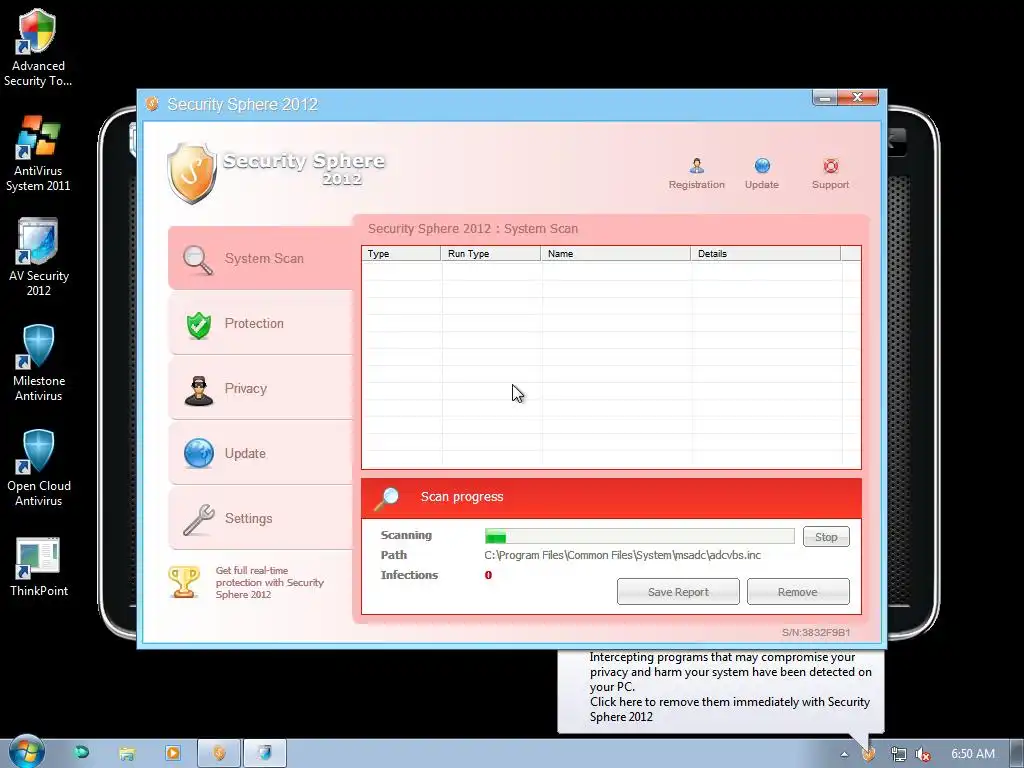Switch to the second taskbar window button
The image size is (1024, 768).
[264, 753]
